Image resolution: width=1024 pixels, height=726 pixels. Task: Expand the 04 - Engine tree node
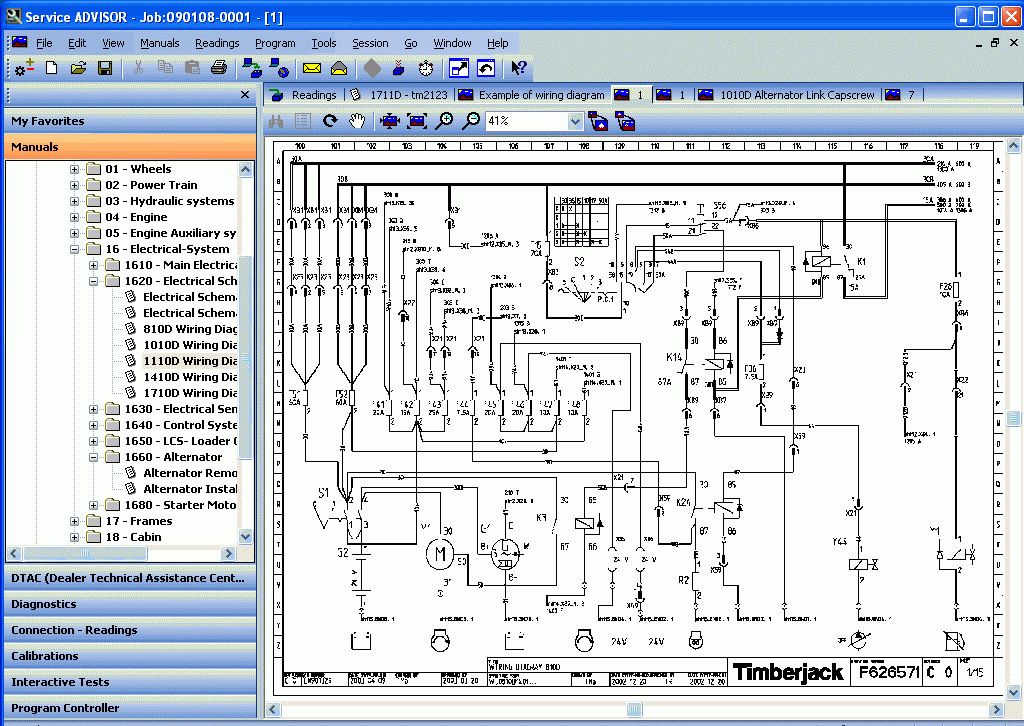(x=74, y=217)
